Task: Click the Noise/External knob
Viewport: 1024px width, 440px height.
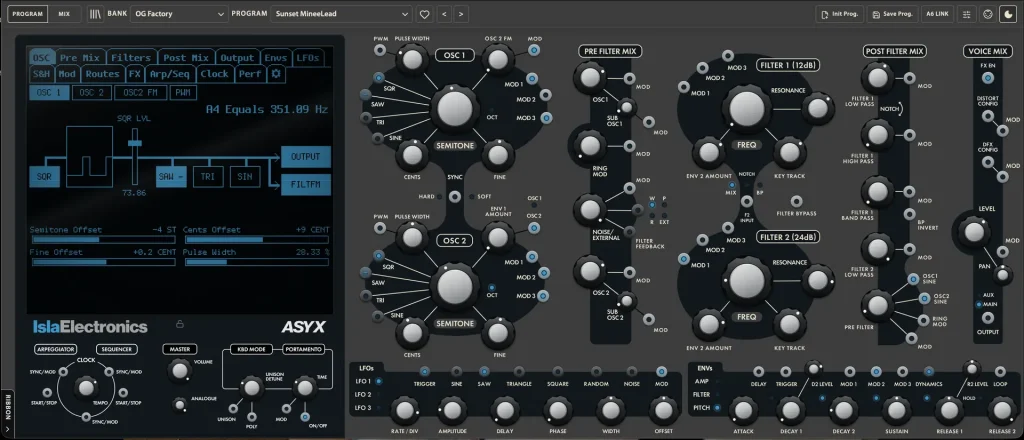Action: pyautogui.click(x=590, y=210)
